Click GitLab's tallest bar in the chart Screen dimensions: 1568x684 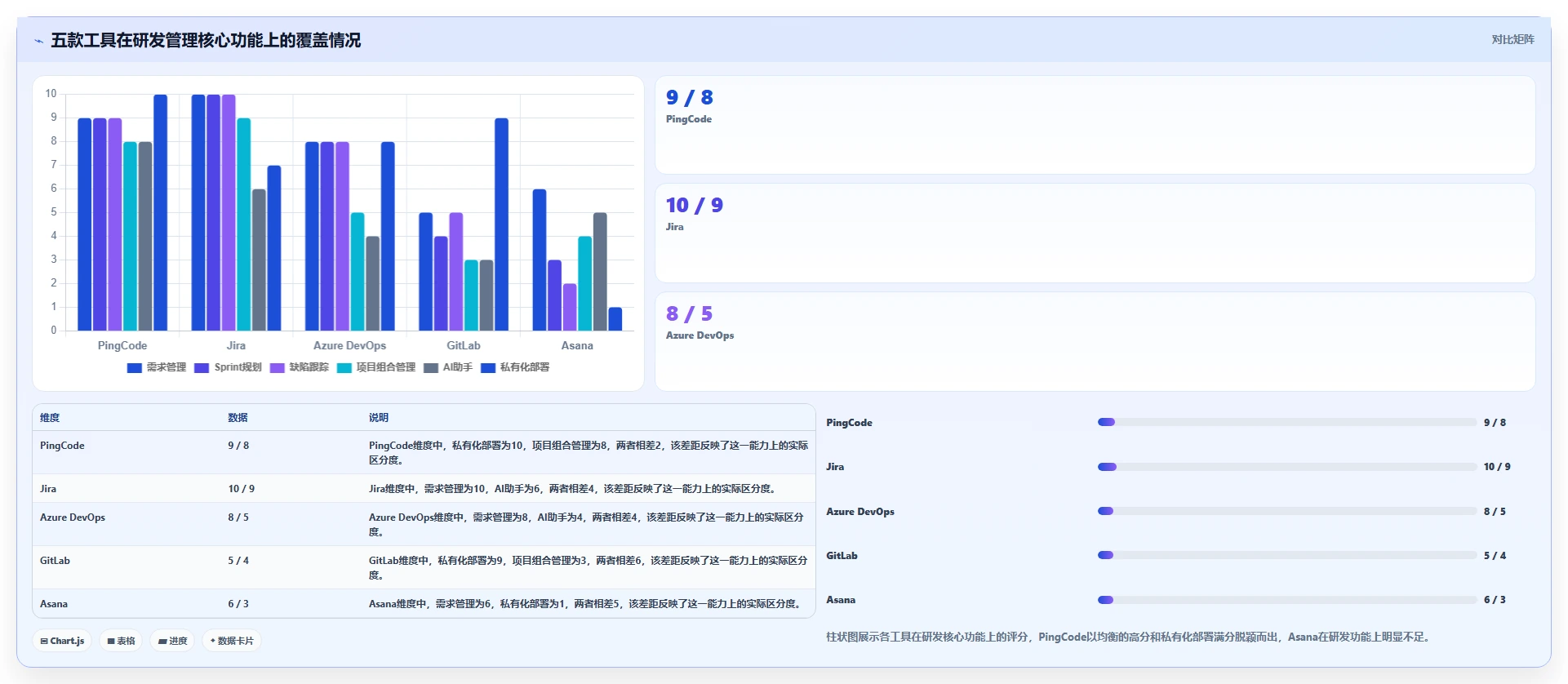[x=501, y=224]
